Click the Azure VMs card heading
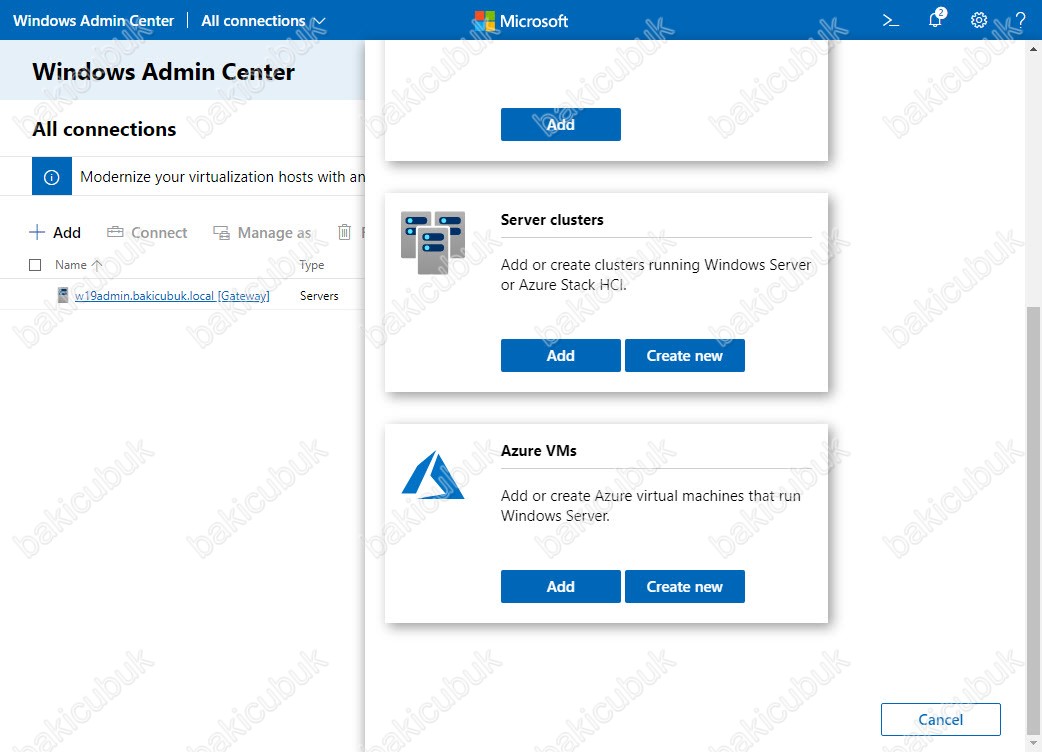The width and height of the screenshot is (1042, 752). [539, 451]
